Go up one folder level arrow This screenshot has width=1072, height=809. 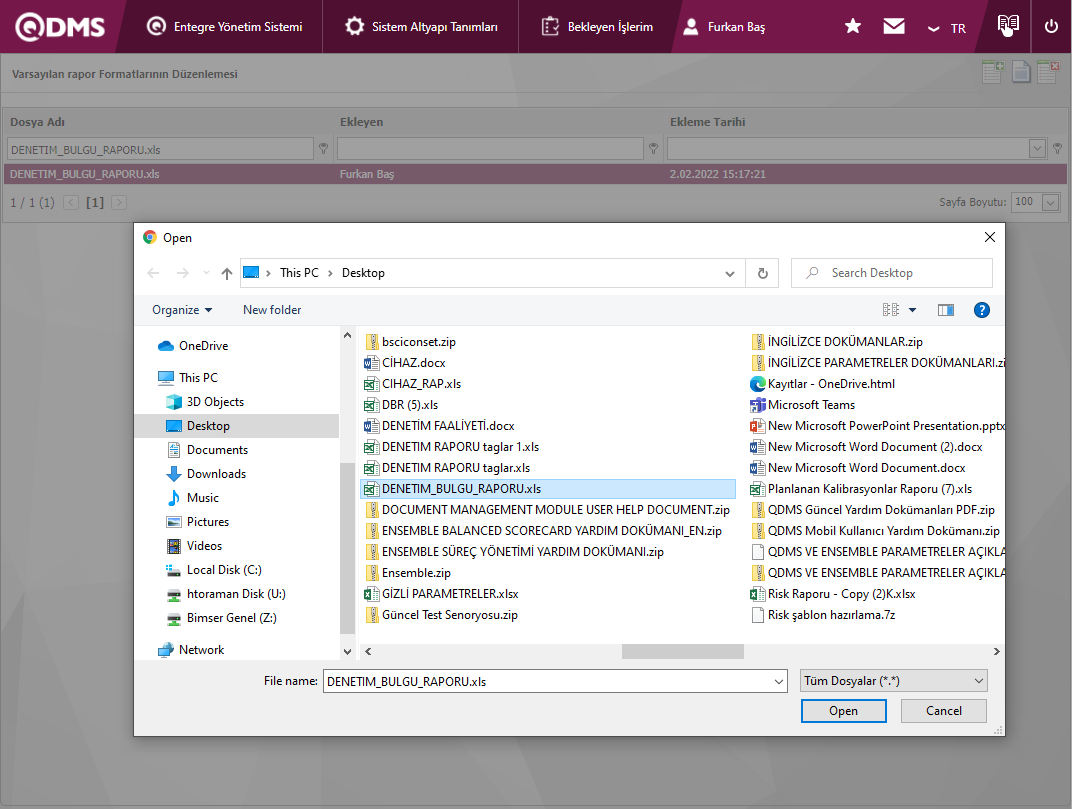click(226, 273)
